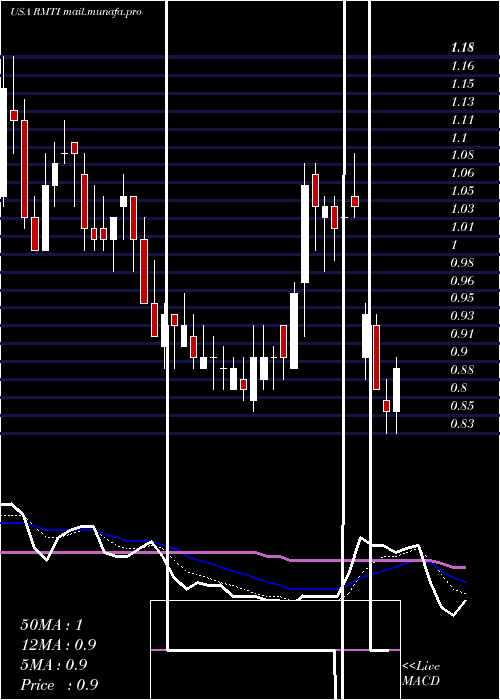The image size is (500, 700).
Task: Click the 1.08 price level label
Action: [462, 155]
